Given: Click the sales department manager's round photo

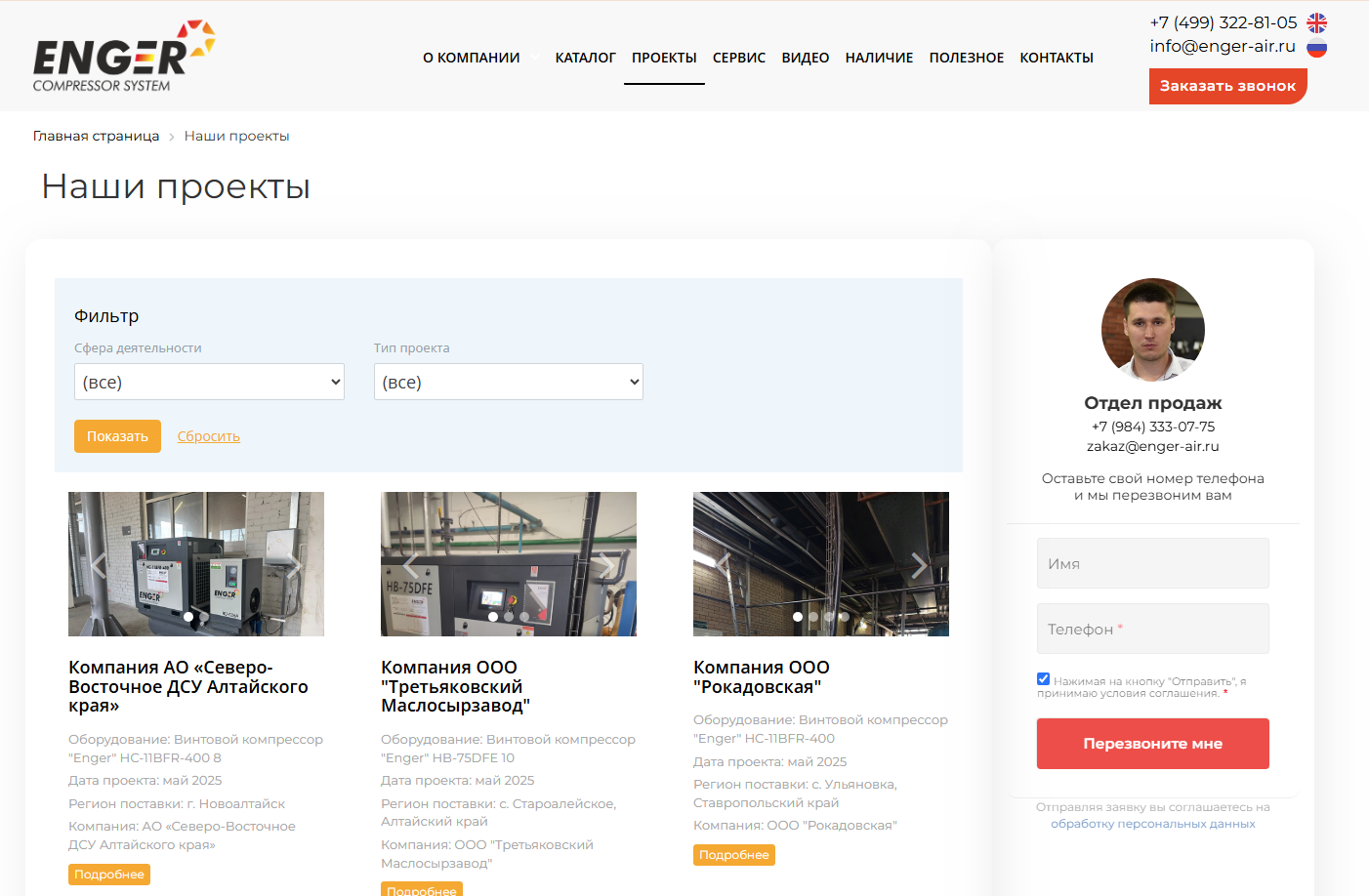Looking at the screenshot, I should [1153, 330].
